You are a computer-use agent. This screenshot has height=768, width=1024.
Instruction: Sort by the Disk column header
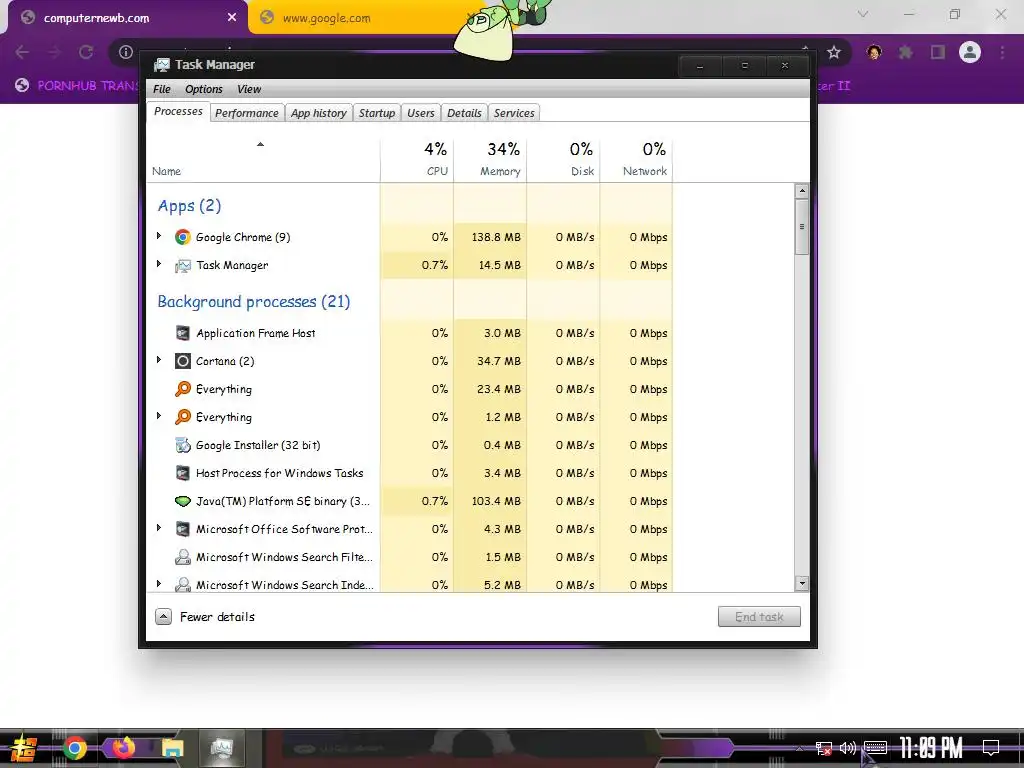(x=563, y=159)
